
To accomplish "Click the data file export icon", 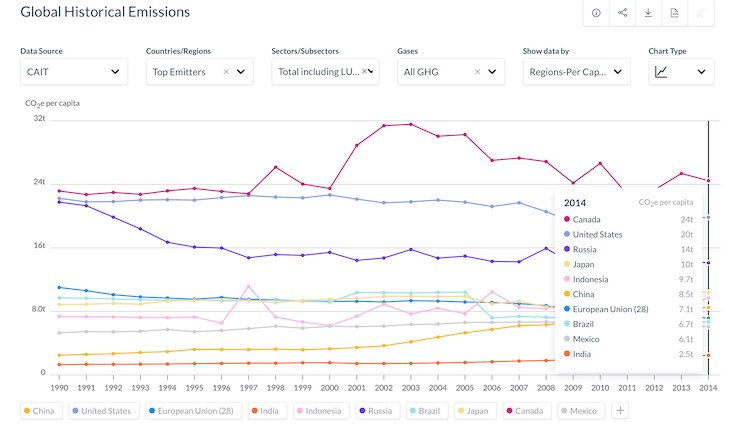I will [675, 13].
